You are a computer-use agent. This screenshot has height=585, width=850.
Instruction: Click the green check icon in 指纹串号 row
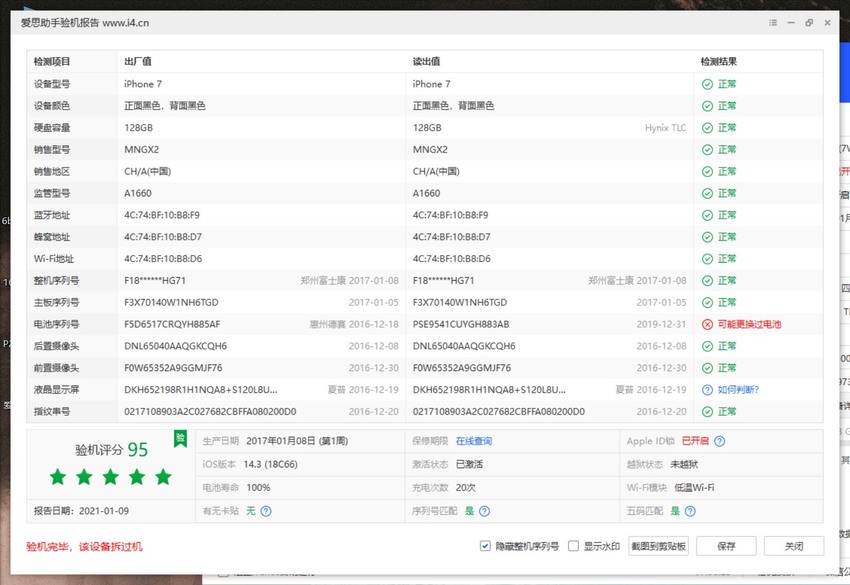pos(707,412)
